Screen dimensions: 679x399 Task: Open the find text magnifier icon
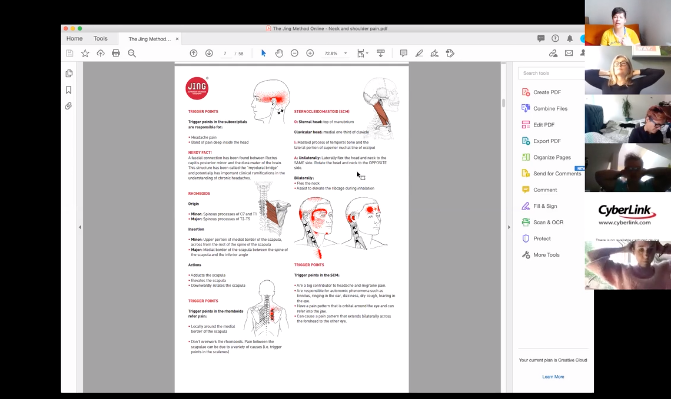132,53
